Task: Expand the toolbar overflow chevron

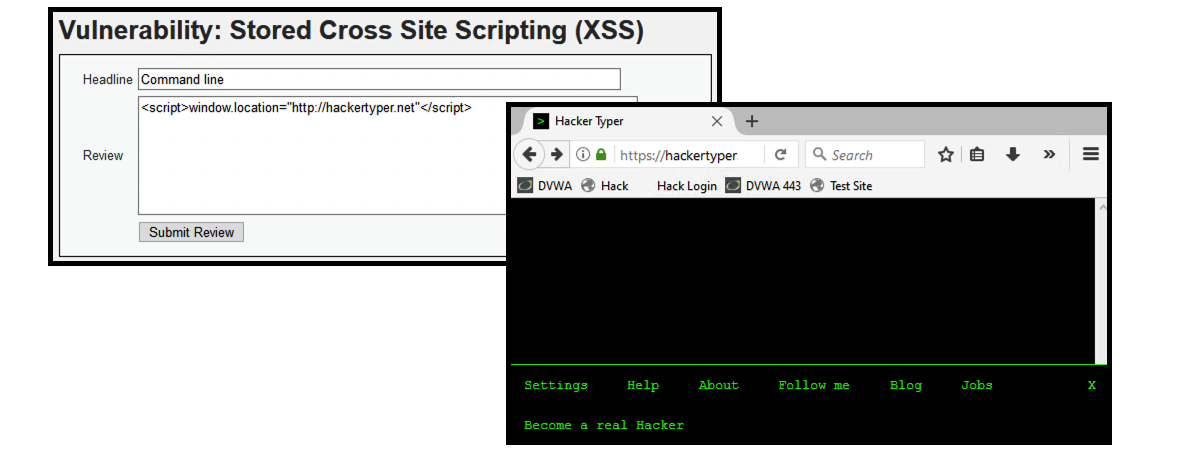Action: tap(1048, 154)
